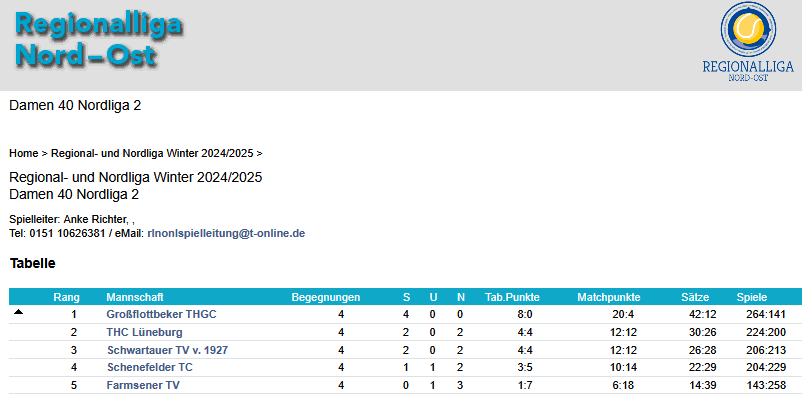View the Schenefelder TC team link

coord(149,367)
